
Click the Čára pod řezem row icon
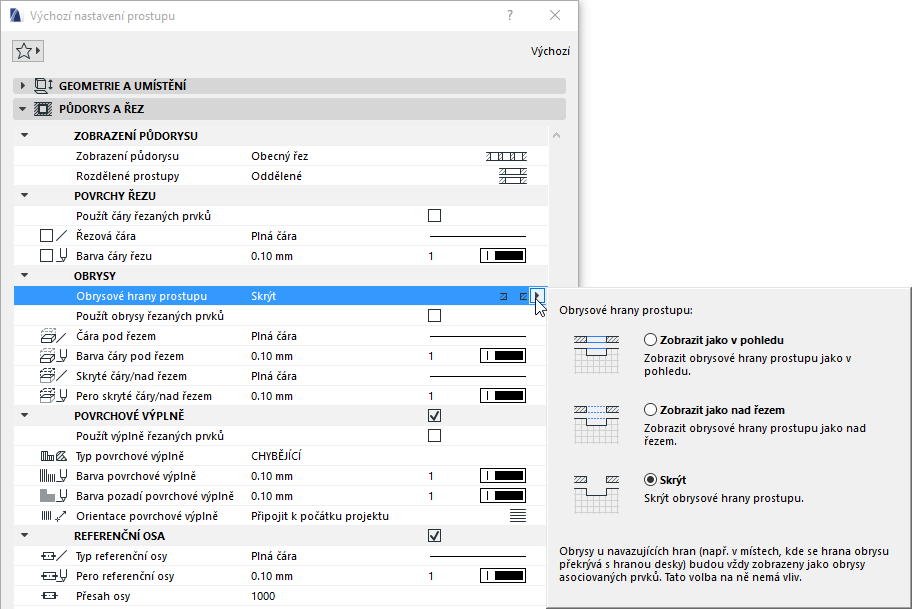click(54, 336)
